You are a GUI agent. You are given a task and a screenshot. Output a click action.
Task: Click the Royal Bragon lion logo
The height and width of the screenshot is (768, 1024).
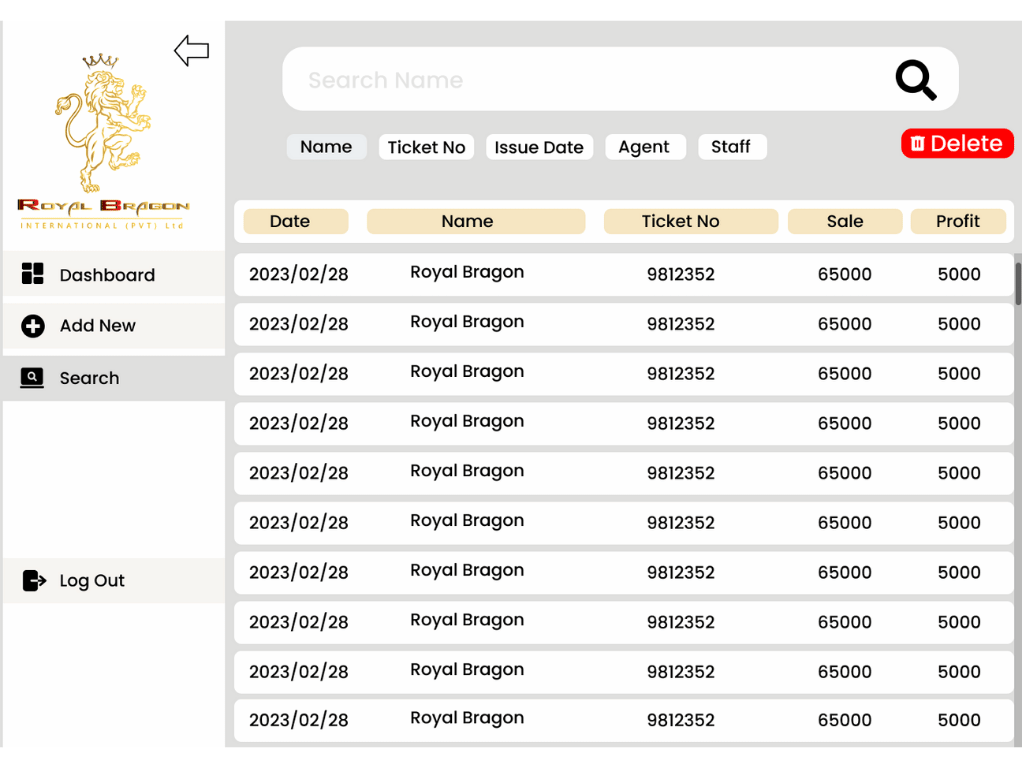[x=103, y=141]
